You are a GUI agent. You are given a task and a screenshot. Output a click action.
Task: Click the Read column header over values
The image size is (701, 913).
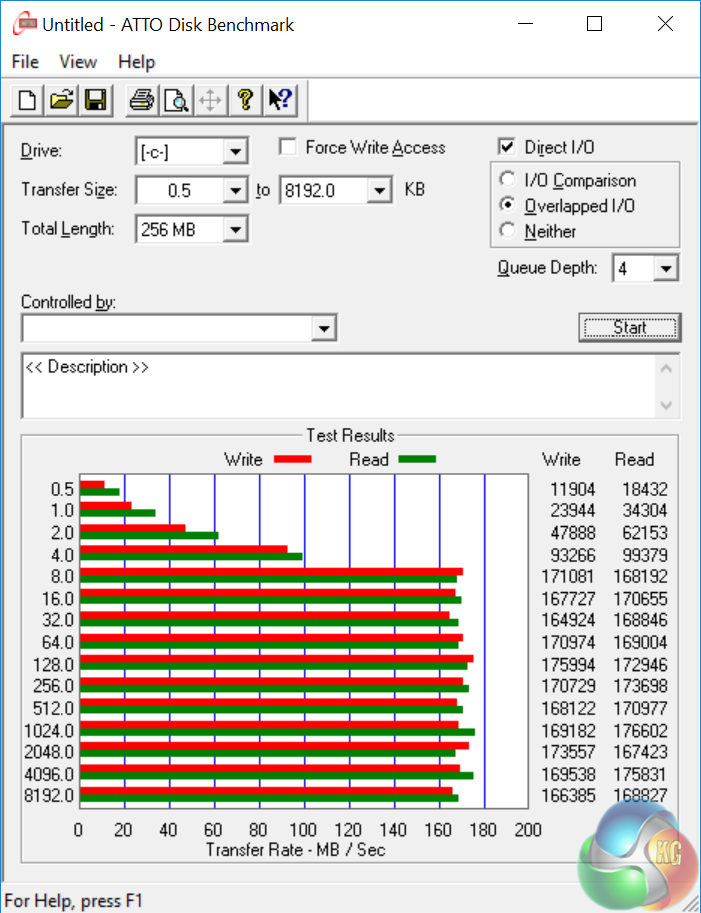click(634, 459)
